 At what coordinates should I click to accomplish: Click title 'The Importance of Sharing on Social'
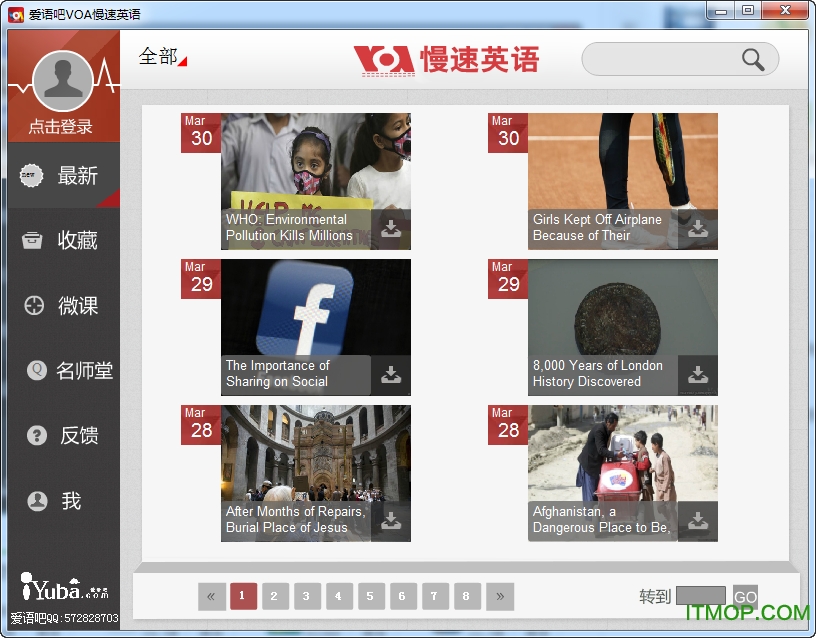pyautogui.click(x=277, y=374)
